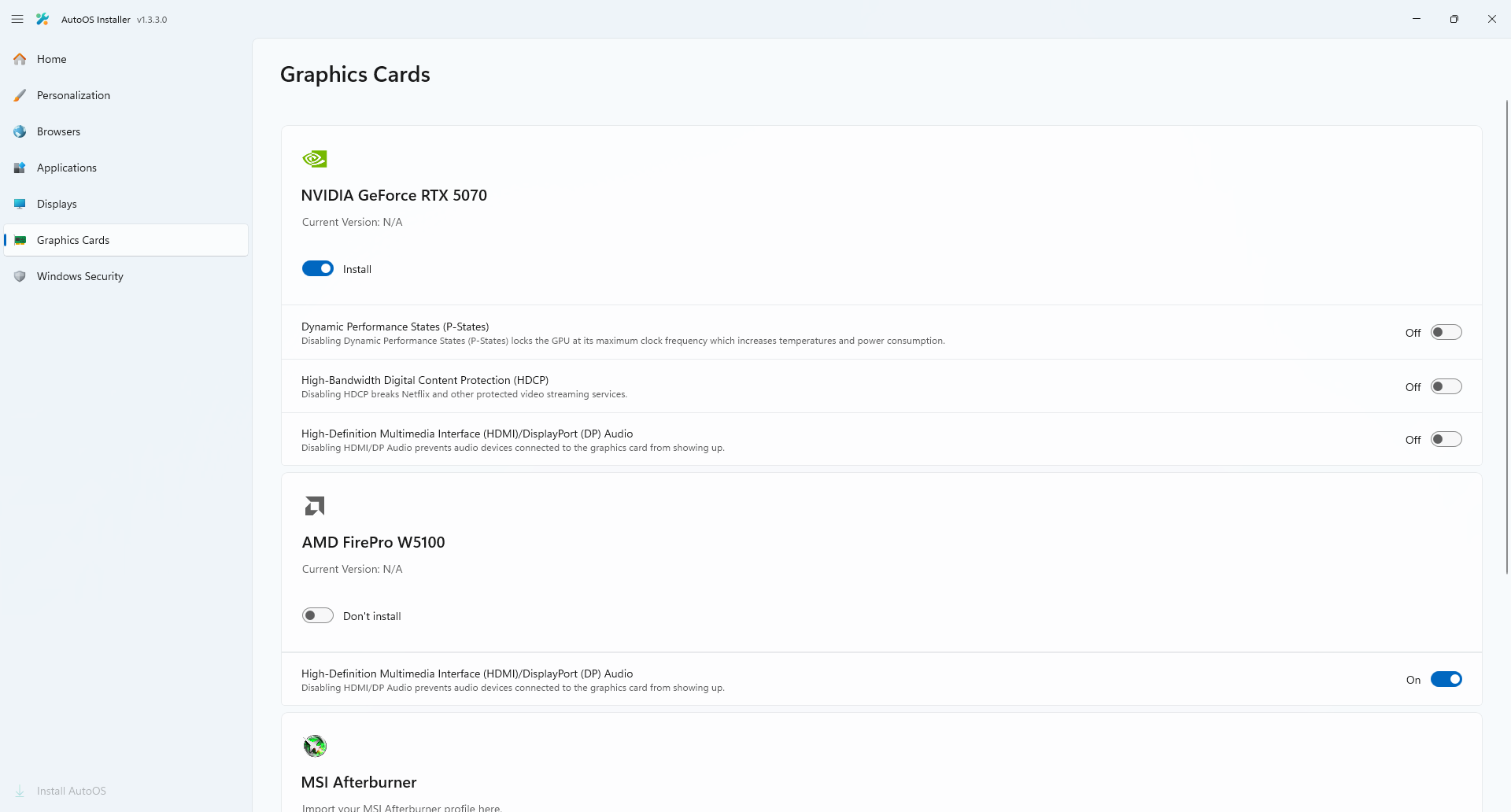Enable the HDCP toggle
1511x812 pixels.
(x=1446, y=386)
